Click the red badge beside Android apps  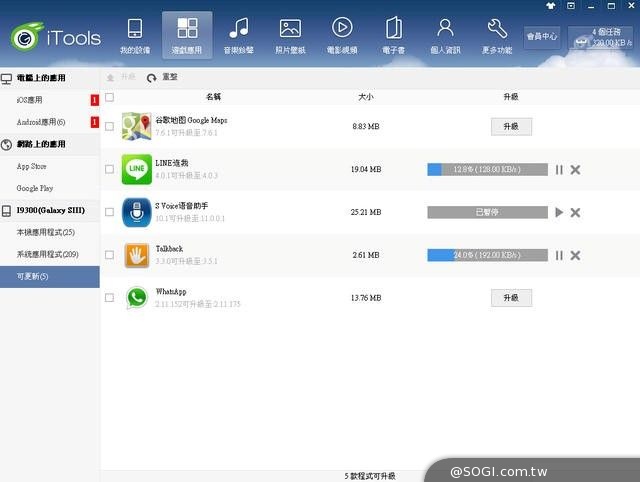(95, 122)
